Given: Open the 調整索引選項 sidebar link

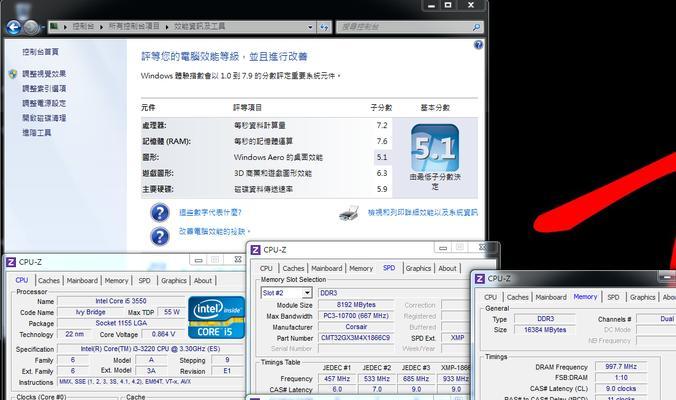Looking at the screenshot, I should [x=44, y=88].
